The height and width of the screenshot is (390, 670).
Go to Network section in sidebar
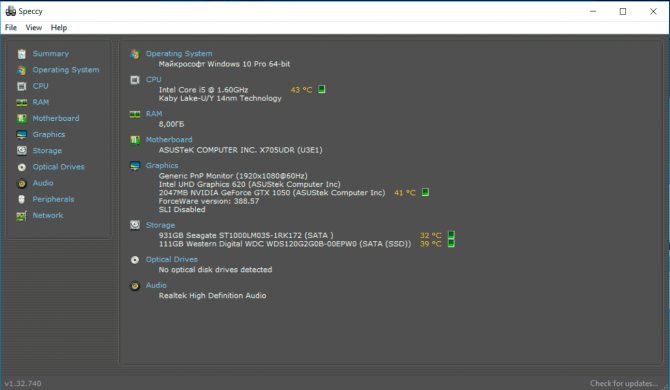click(x=48, y=216)
